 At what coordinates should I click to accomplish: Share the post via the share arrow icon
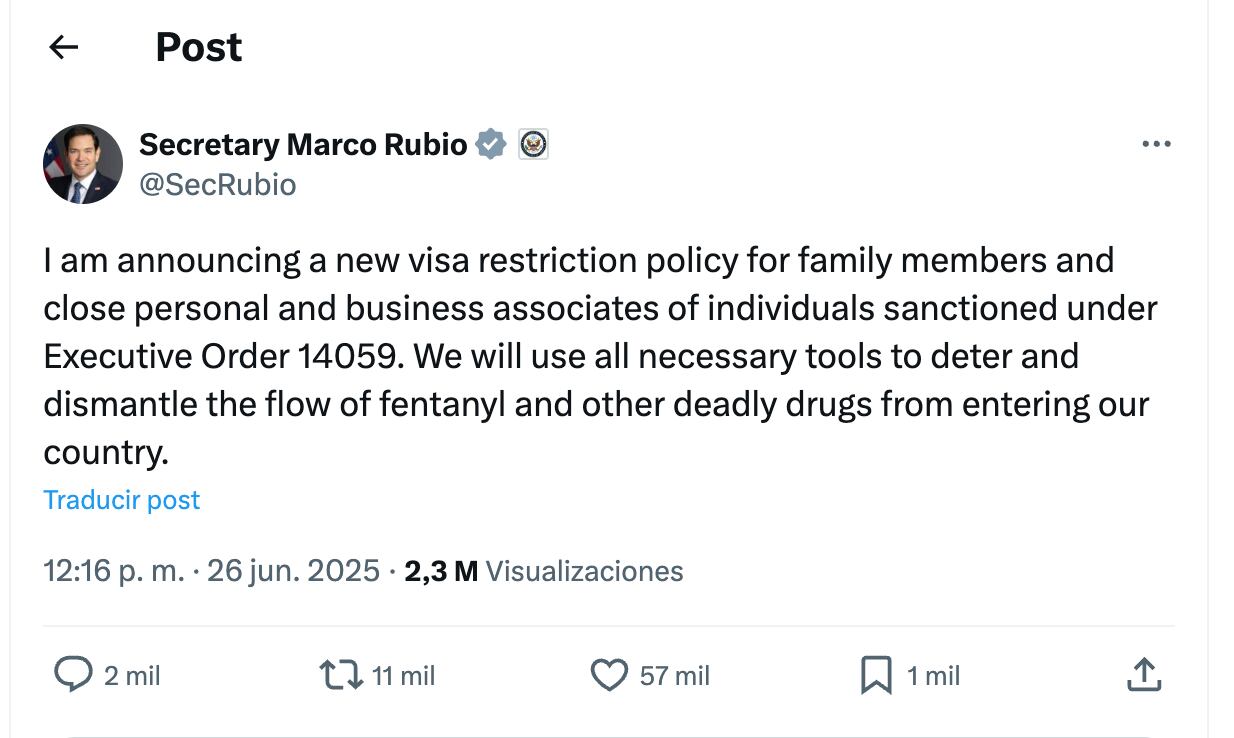click(x=1146, y=676)
